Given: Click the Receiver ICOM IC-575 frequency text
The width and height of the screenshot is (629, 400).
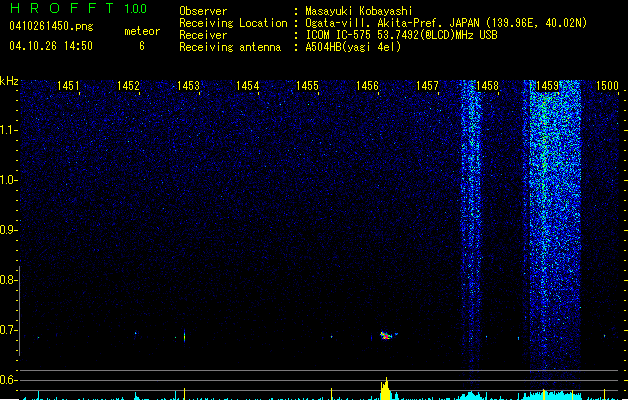Looking at the screenshot, I should (401, 35).
